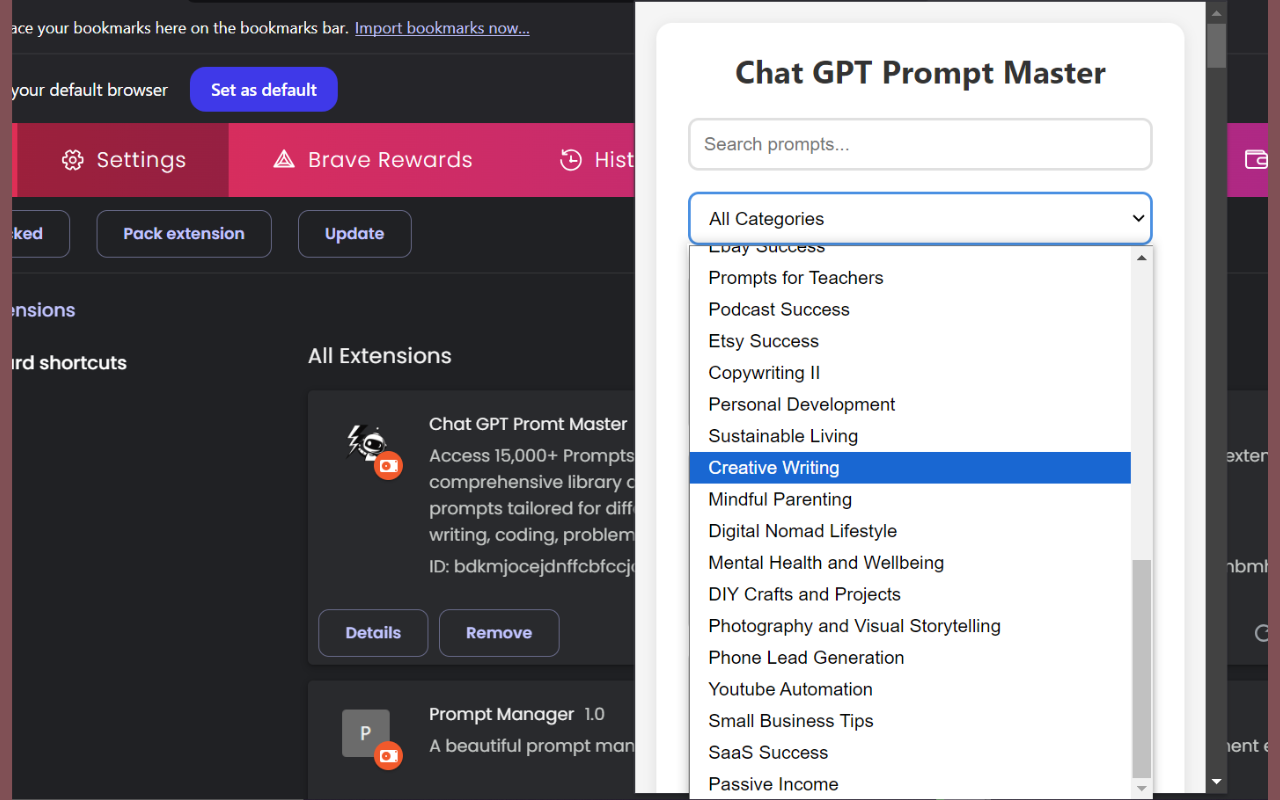The height and width of the screenshot is (800, 1280).
Task: Click the Prompt Manager extension title
Action: [x=502, y=714]
